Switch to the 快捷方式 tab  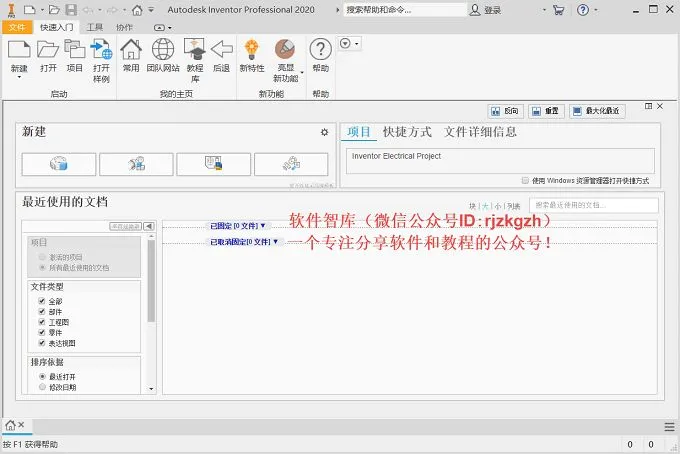coord(407,132)
